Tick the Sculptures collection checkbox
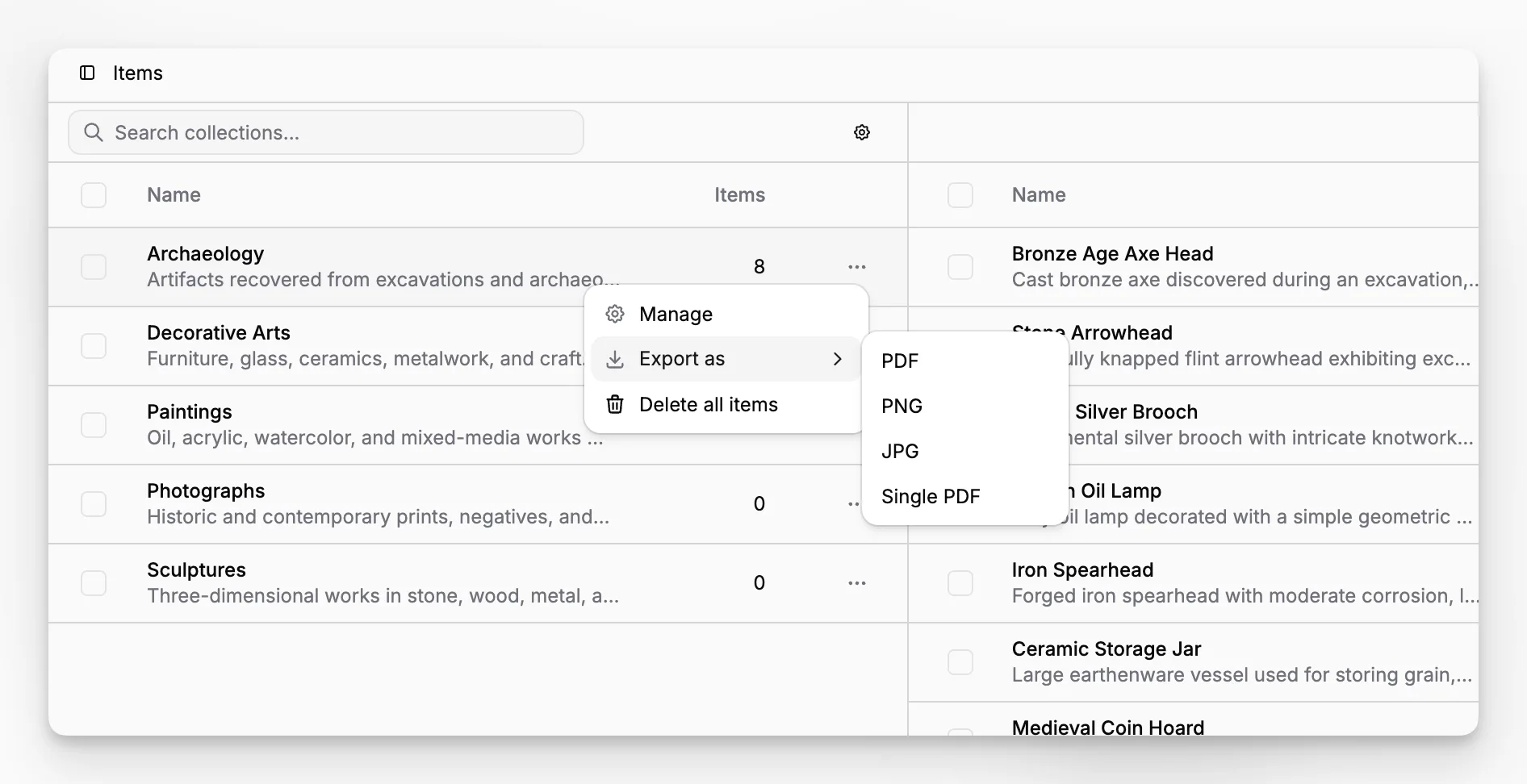 (94, 583)
